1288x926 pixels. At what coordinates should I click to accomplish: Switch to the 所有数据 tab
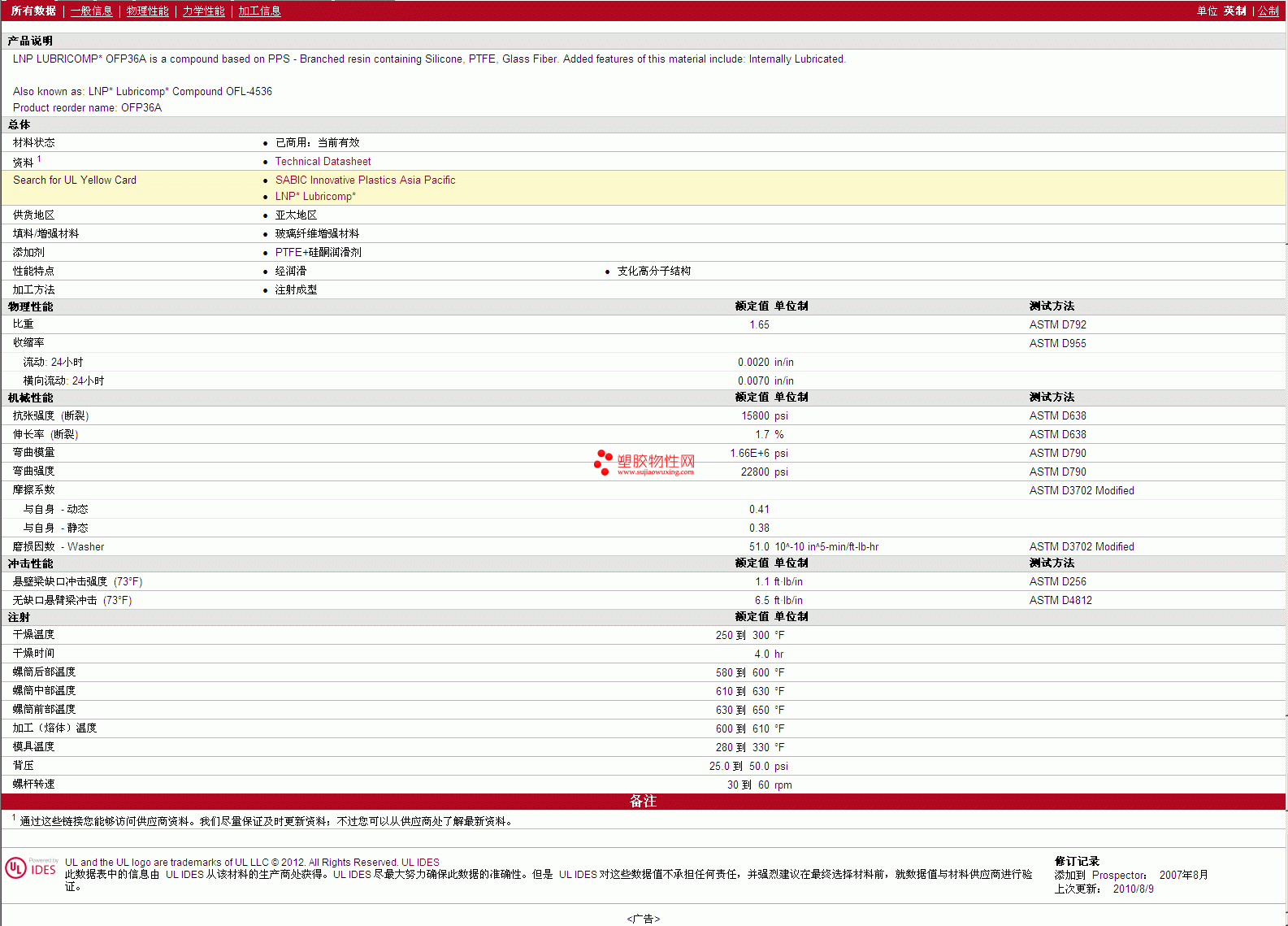33,11
